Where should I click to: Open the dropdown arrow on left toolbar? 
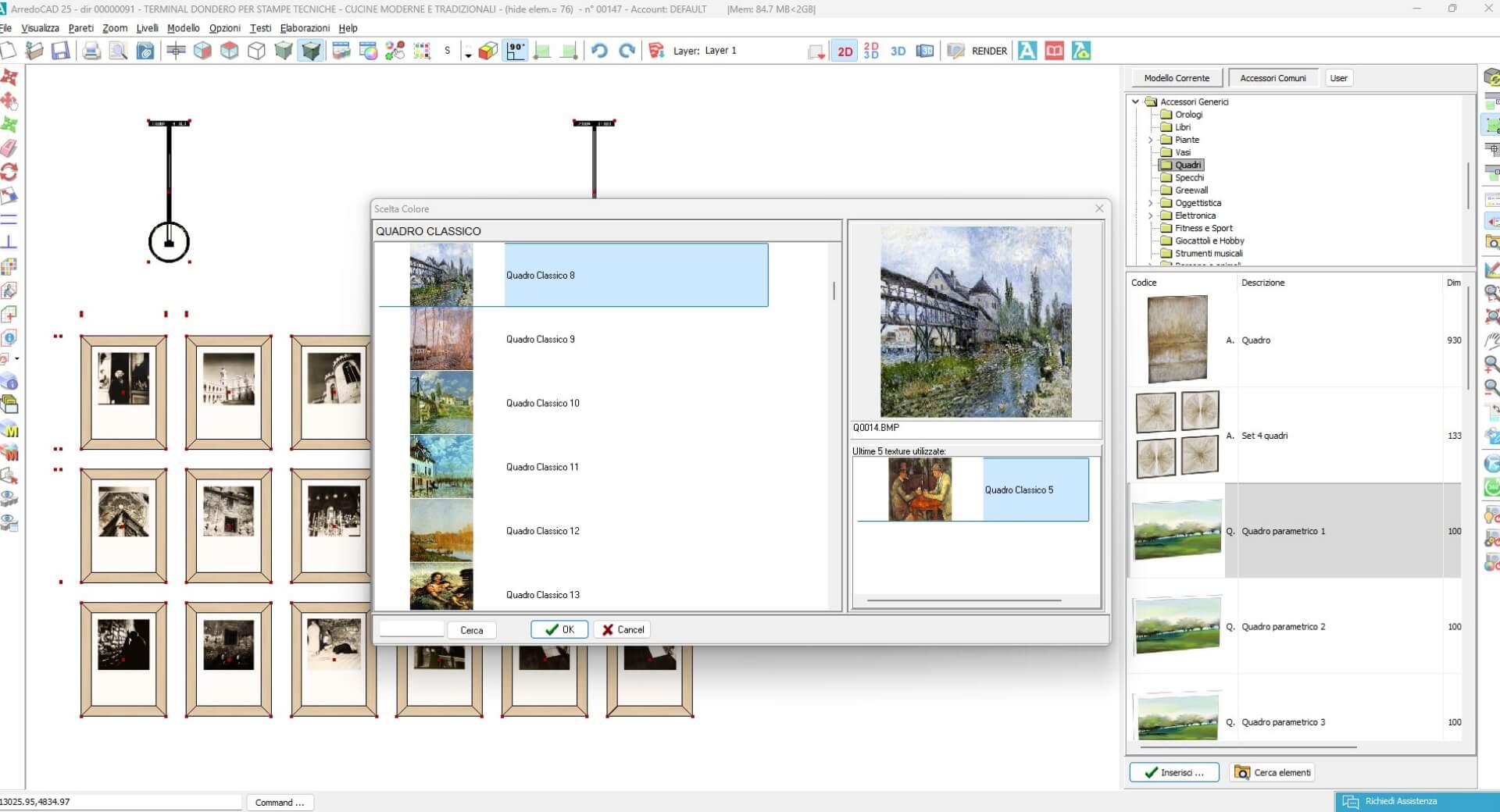pyautogui.click(x=17, y=359)
